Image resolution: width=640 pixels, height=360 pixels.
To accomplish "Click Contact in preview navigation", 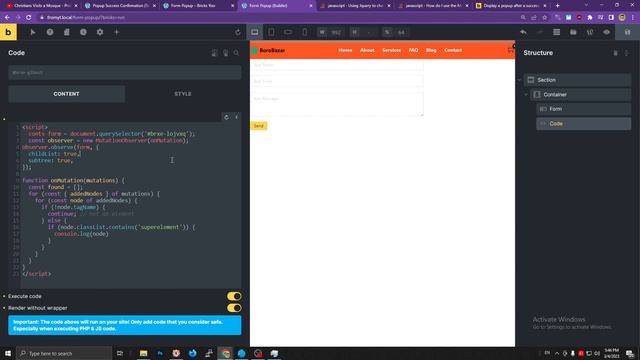I will (x=453, y=50).
